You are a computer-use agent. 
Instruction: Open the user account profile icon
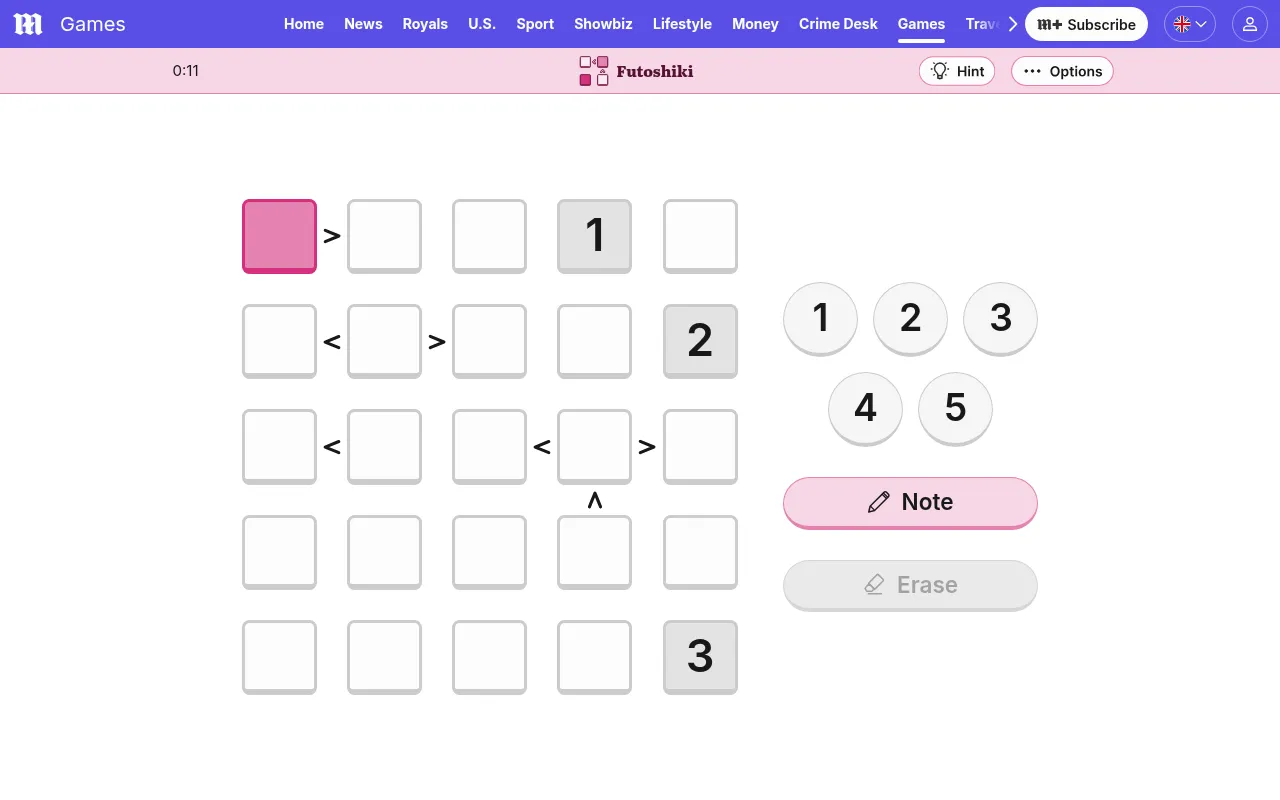point(1250,24)
